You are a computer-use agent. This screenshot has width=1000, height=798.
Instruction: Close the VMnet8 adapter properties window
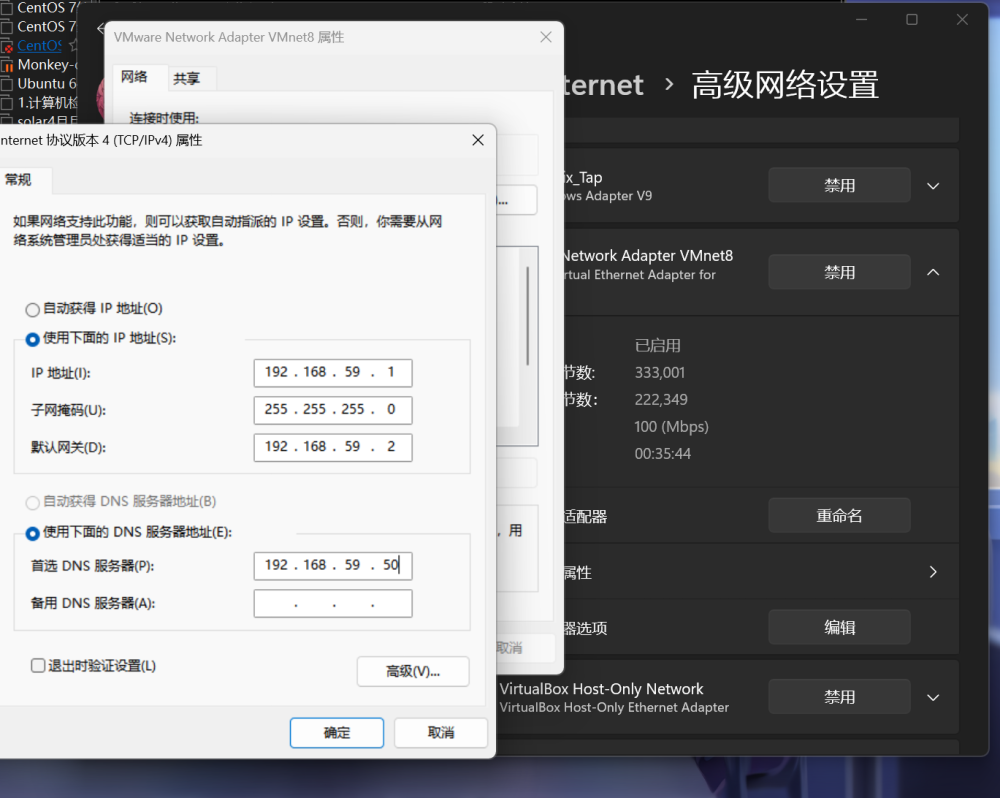[546, 37]
